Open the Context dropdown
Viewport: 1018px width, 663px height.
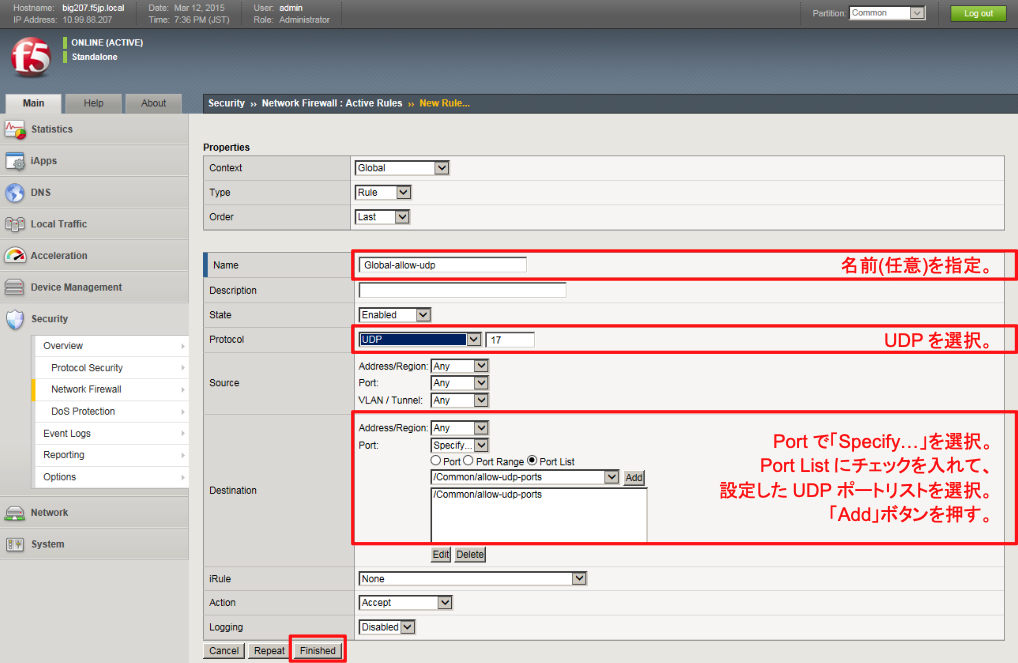click(402, 168)
